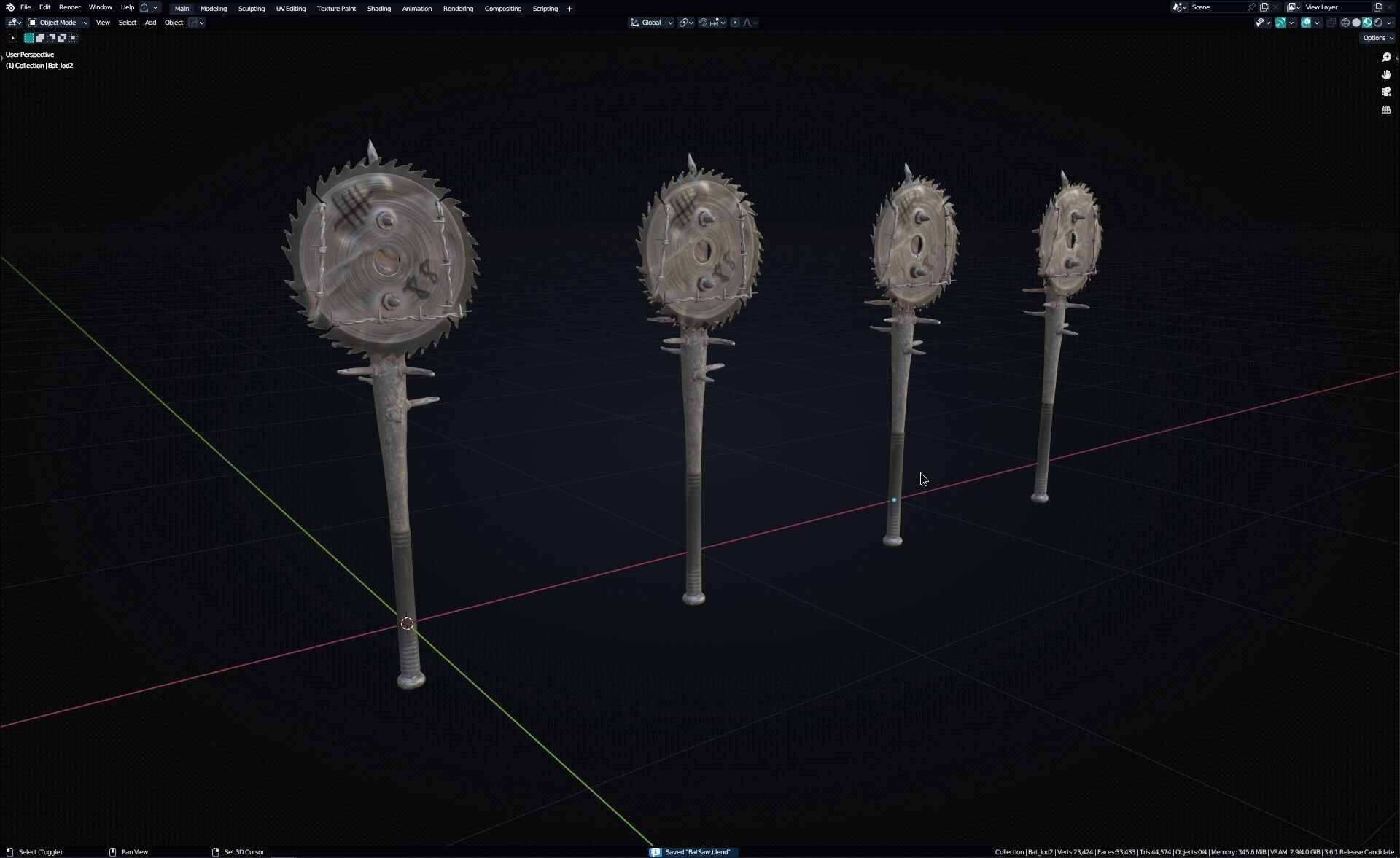The height and width of the screenshot is (858, 1400).
Task: Open the viewport Object menu
Action: click(174, 23)
